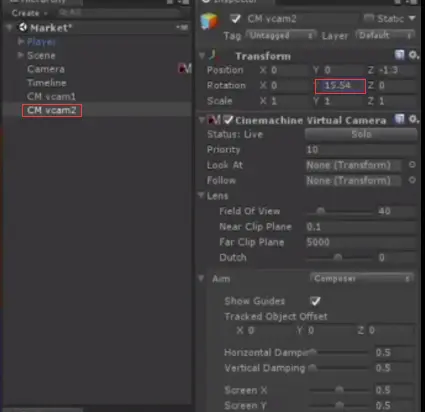
Task: Adjust the Dutch slider
Action: [x=339, y=257]
